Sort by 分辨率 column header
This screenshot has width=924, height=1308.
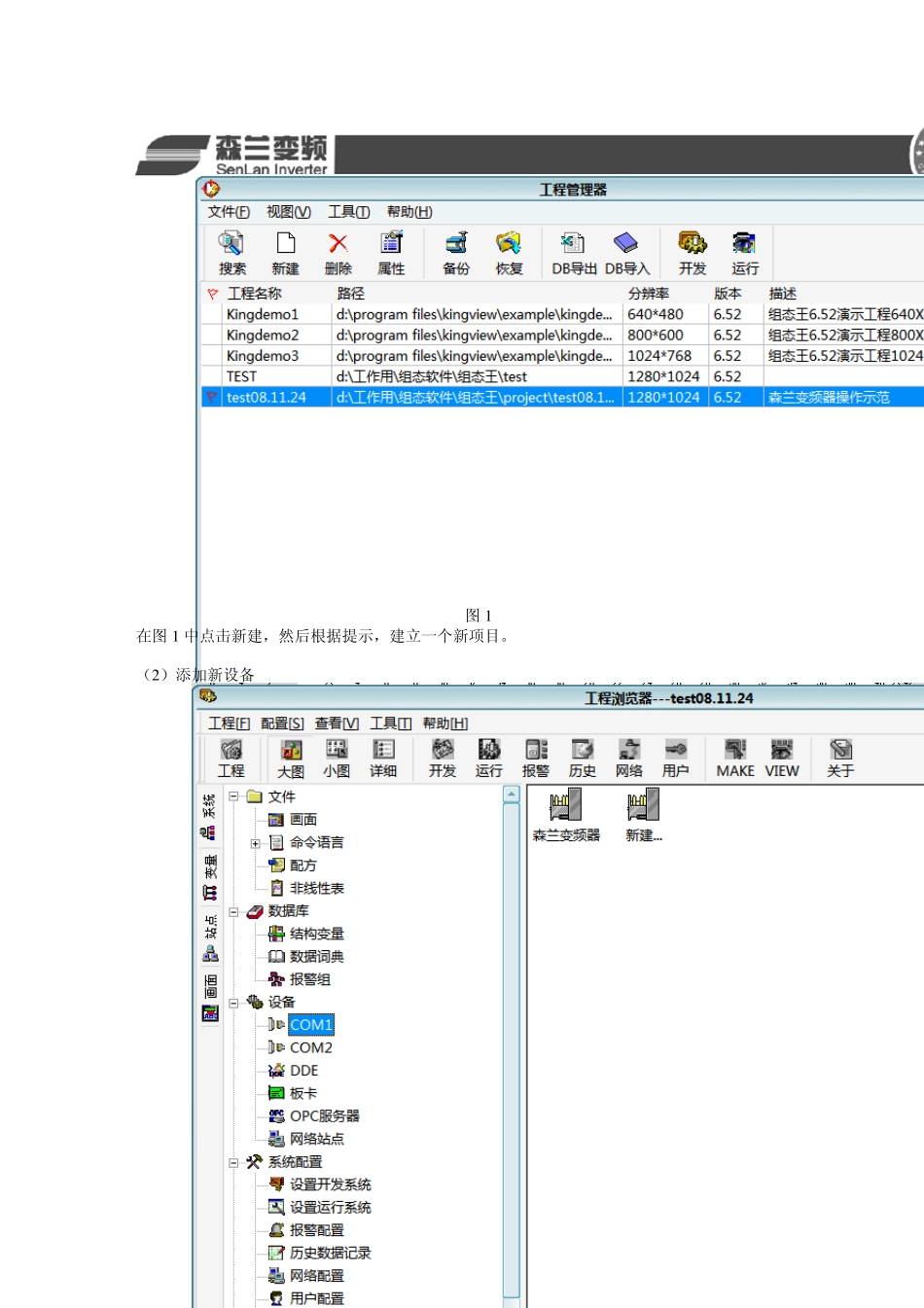664,293
